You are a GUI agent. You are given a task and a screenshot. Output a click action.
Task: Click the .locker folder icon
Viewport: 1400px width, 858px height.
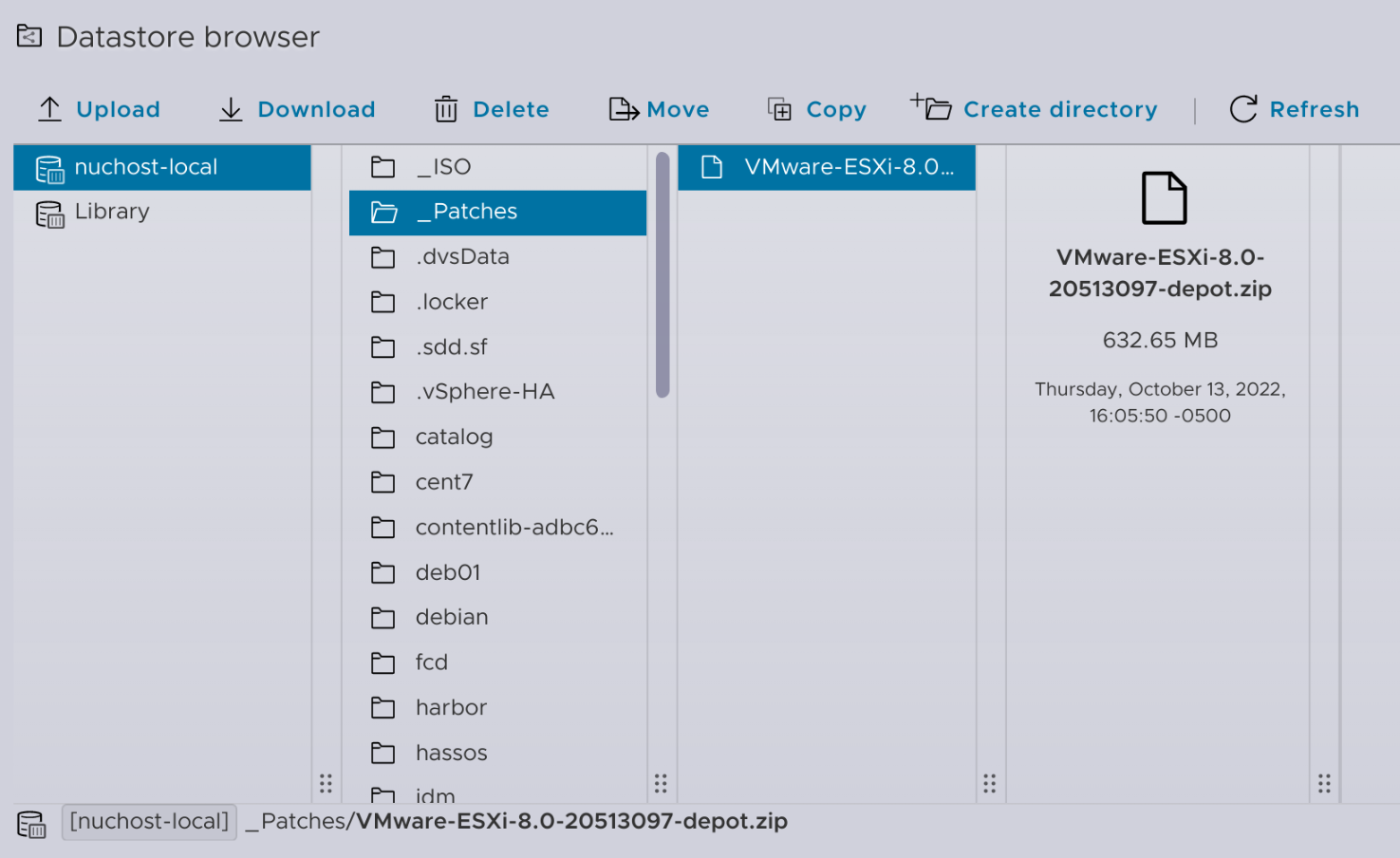point(383,302)
